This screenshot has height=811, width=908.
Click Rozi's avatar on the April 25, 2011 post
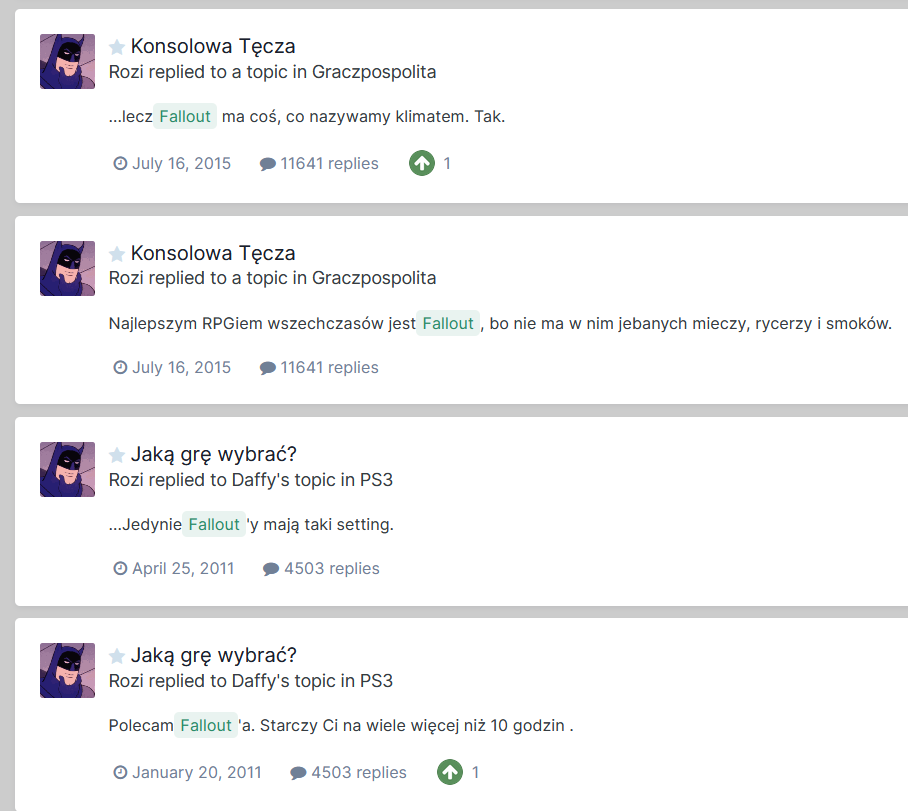tap(67, 469)
